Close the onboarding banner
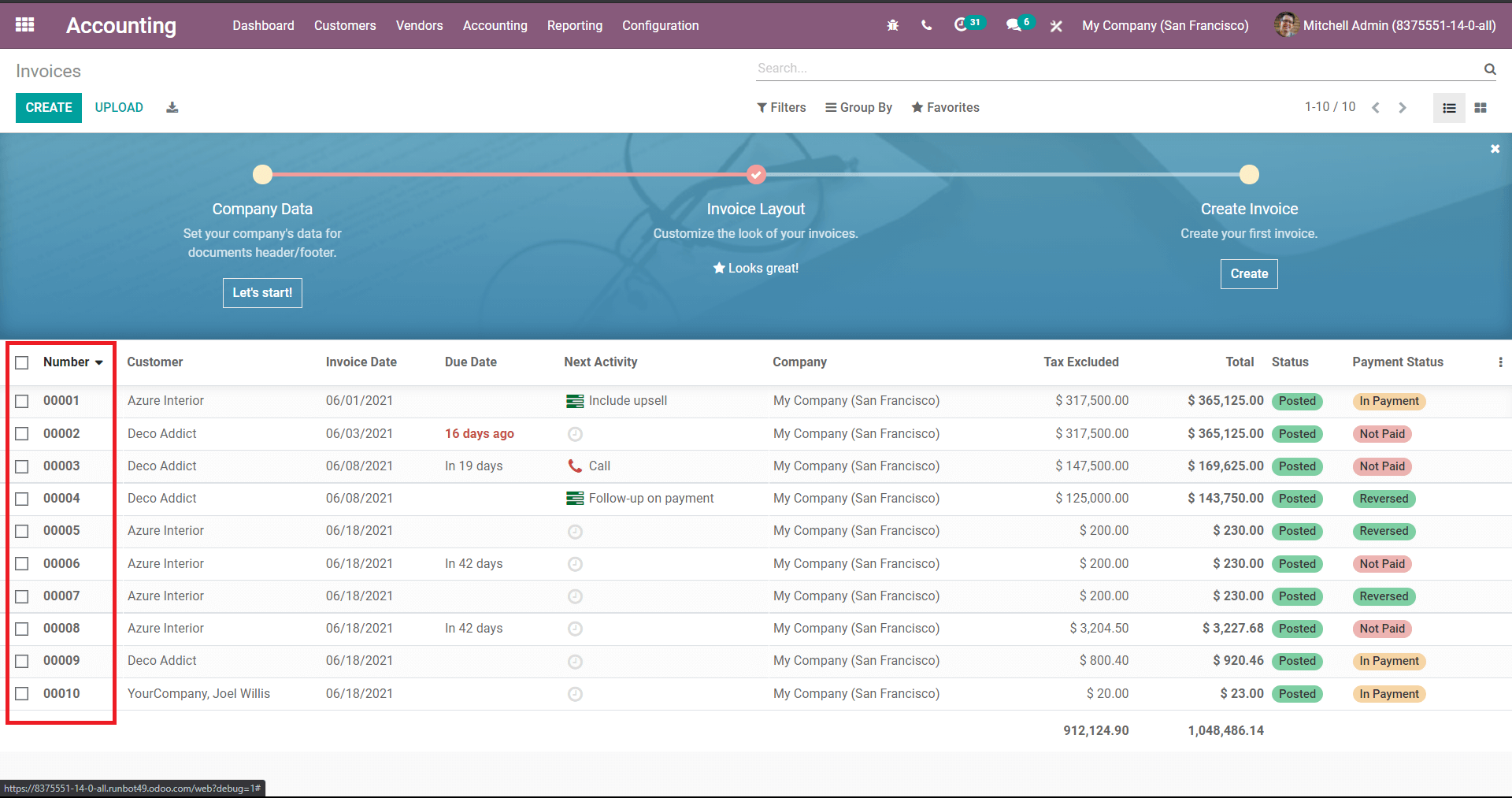1512x798 pixels. [x=1495, y=149]
